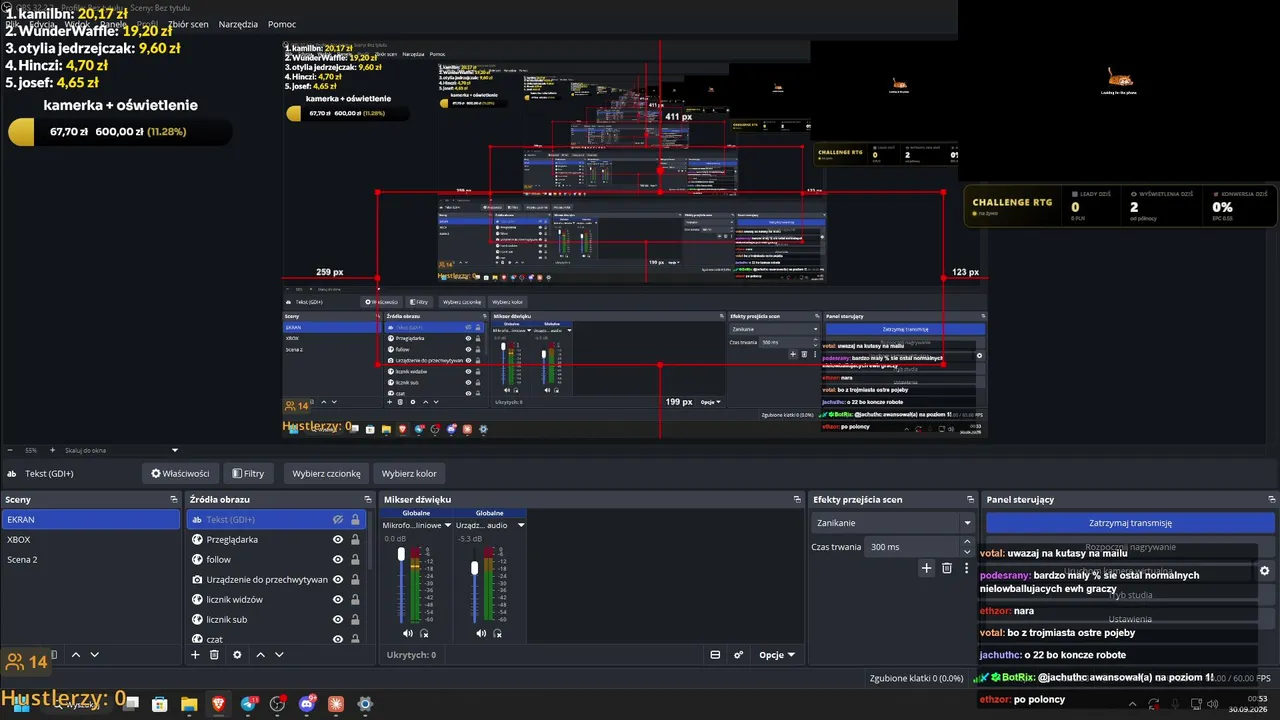Mute the Mikrofon channel speaker icon
Image resolution: width=1280 pixels, height=720 pixels.
click(407, 633)
